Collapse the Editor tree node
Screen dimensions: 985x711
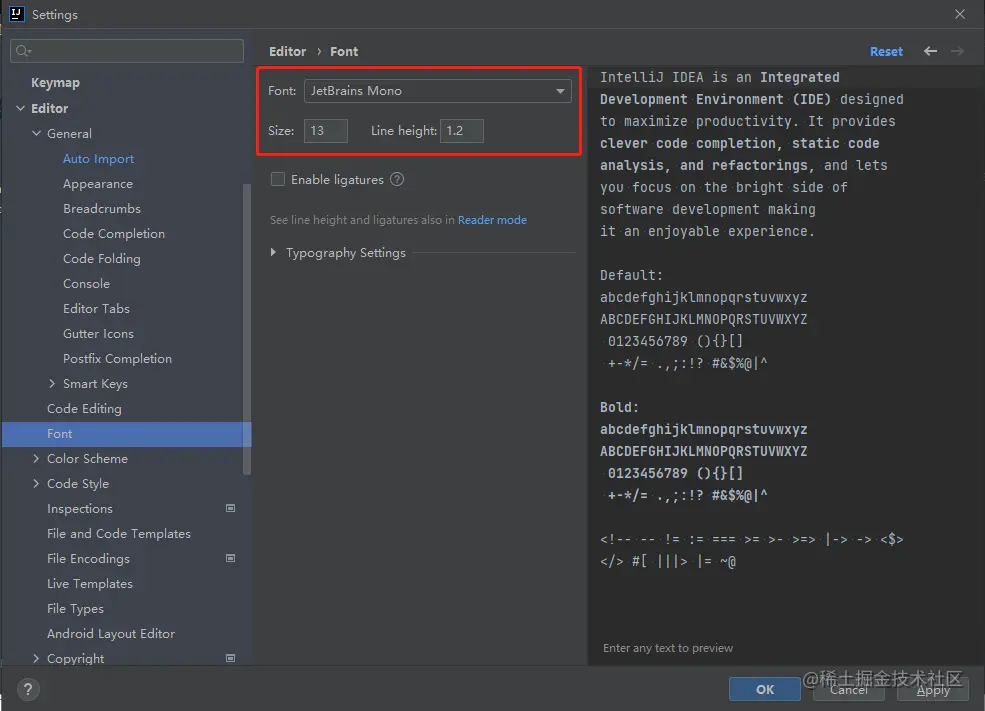[x=21, y=108]
